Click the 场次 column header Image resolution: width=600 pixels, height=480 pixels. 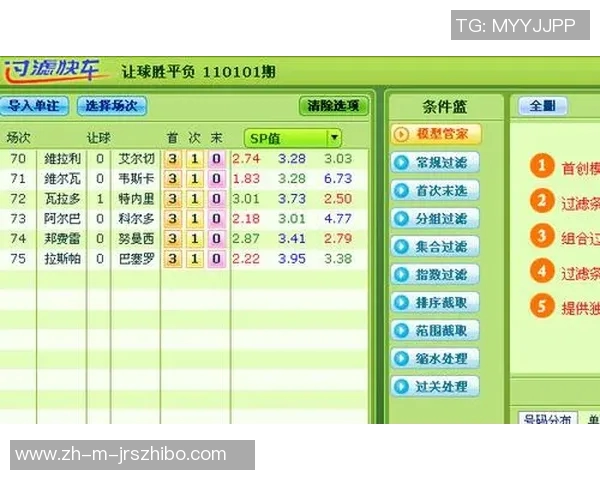(x=18, y=138)
